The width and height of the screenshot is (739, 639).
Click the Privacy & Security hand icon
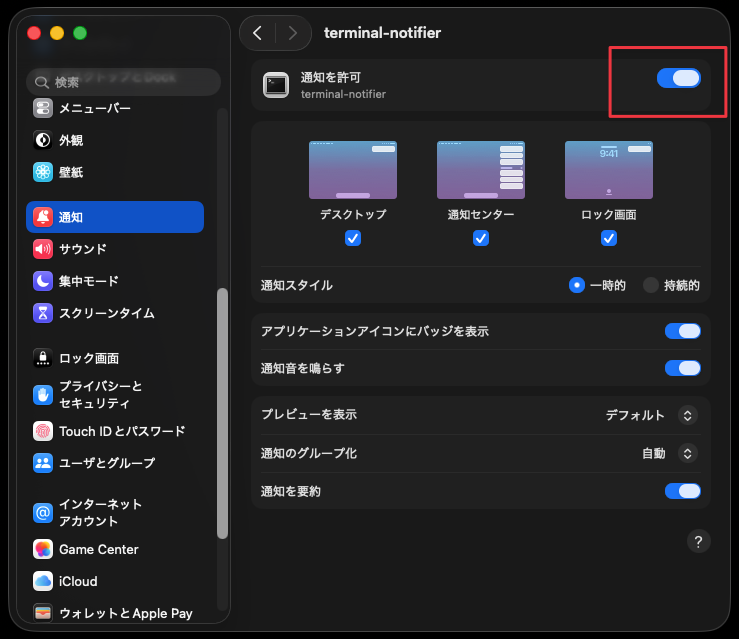click(x=43, y=395)
